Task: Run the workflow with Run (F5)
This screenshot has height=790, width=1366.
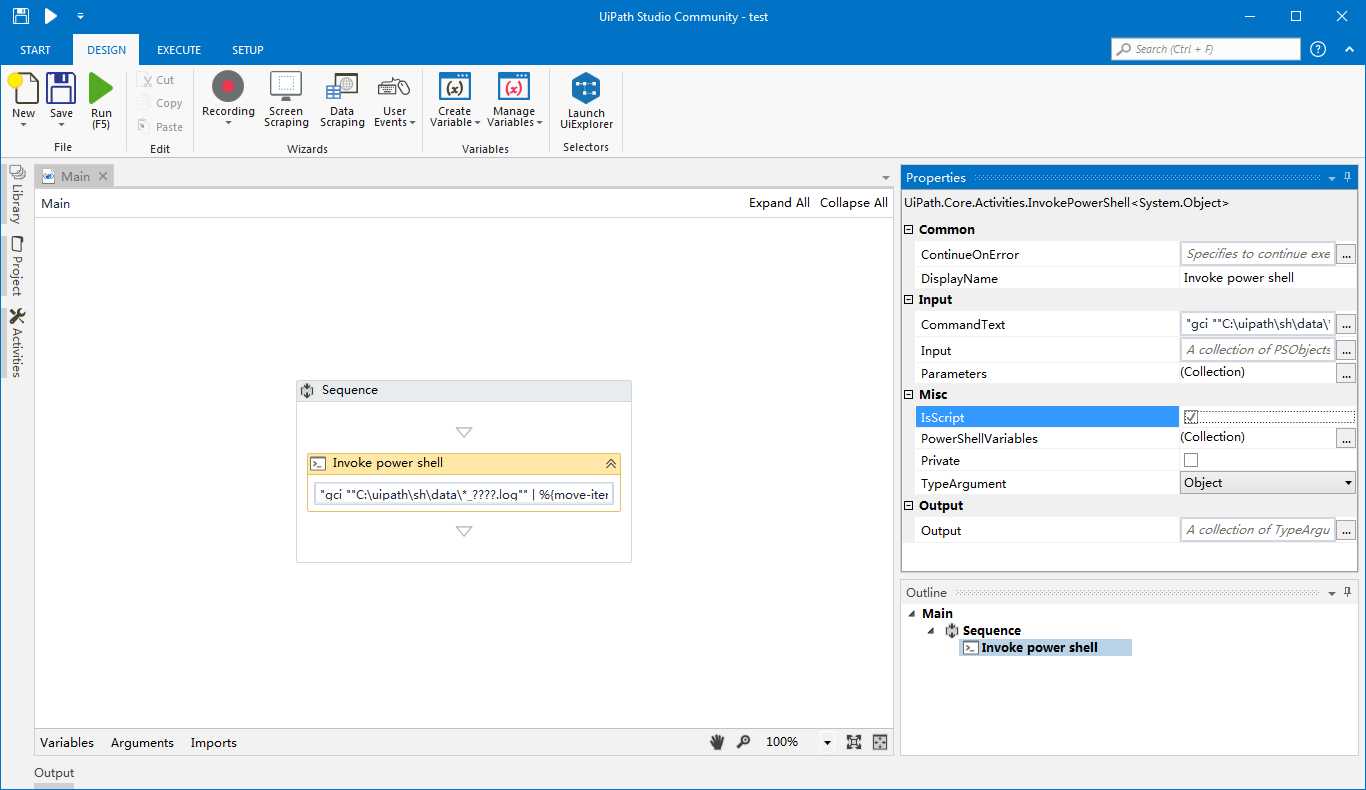Action: [x=101, y=100]
